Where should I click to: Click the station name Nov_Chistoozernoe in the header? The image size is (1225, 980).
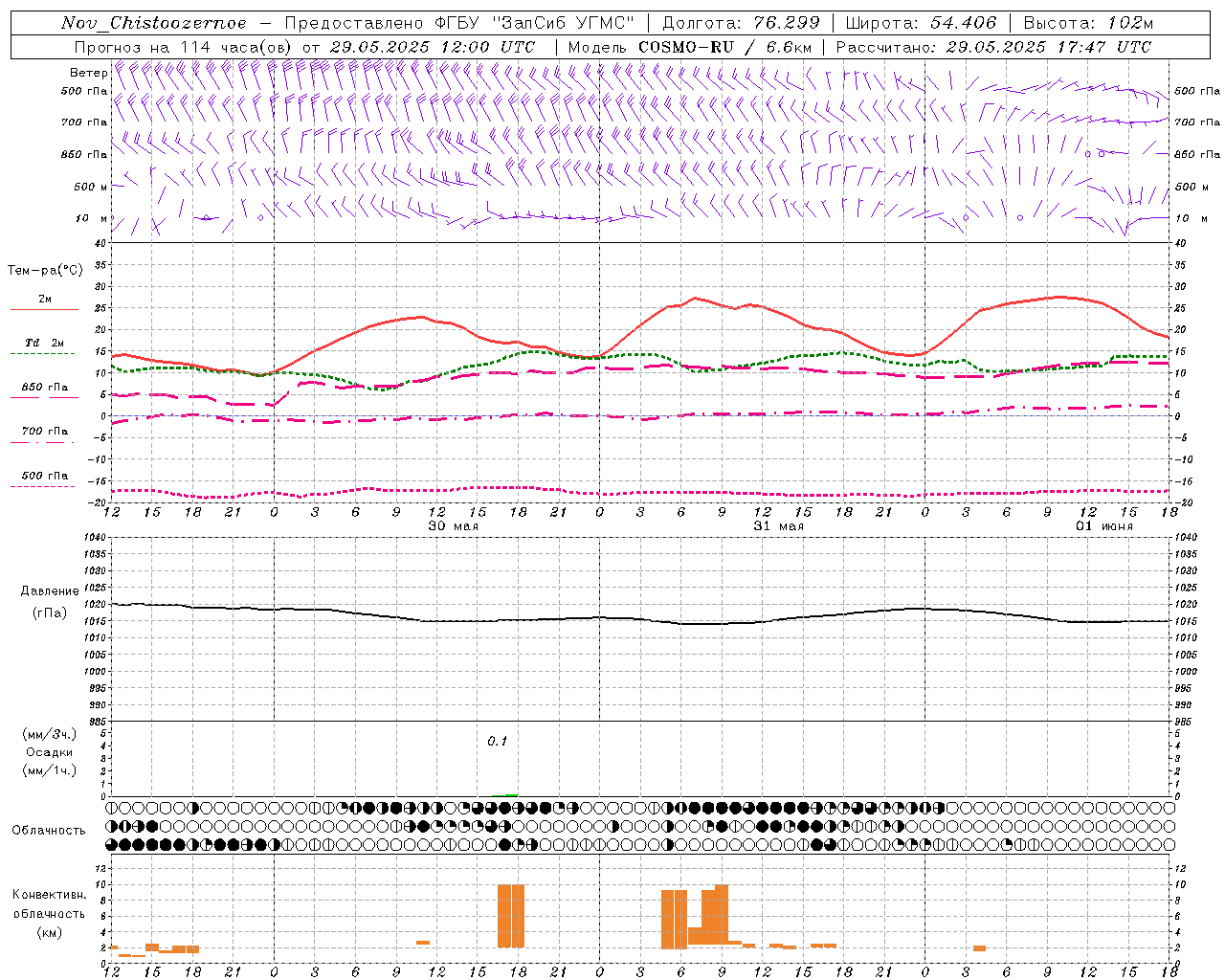point(153,23)
